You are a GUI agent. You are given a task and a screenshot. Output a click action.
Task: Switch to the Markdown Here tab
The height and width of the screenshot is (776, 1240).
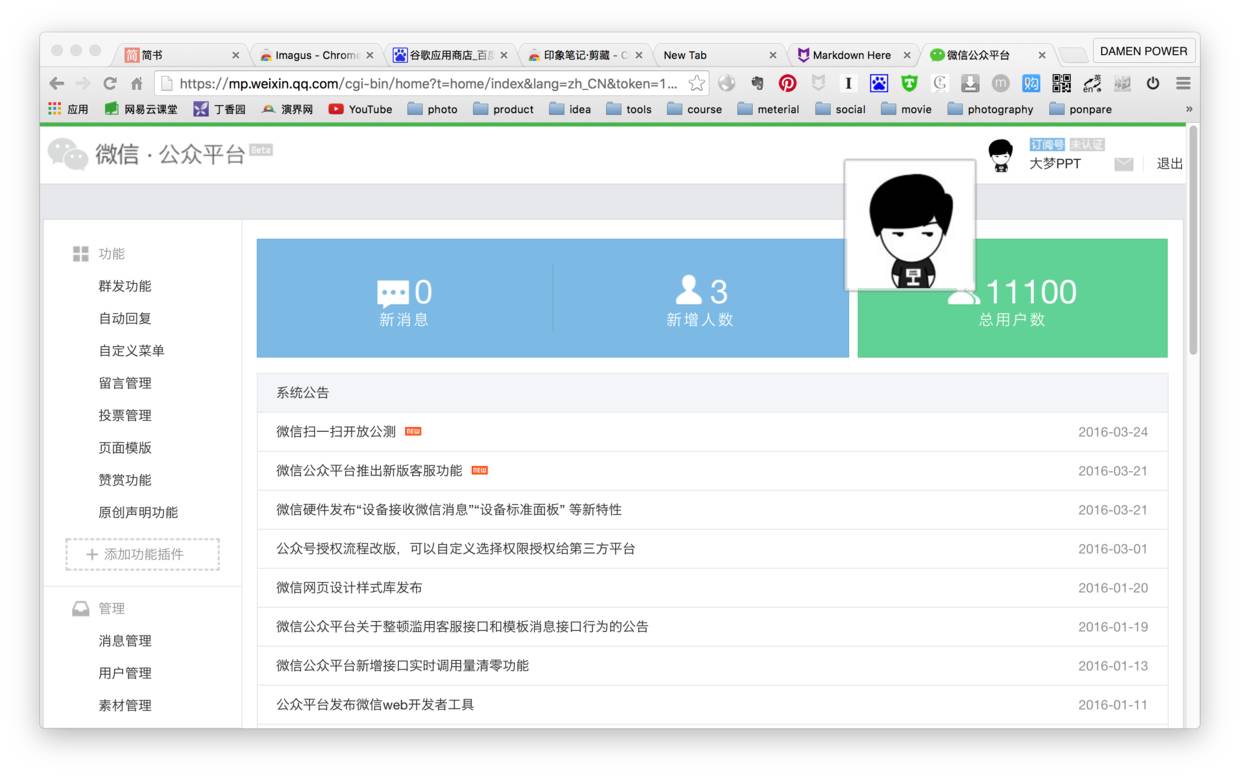pyautogui.click(x=852, y=55)
